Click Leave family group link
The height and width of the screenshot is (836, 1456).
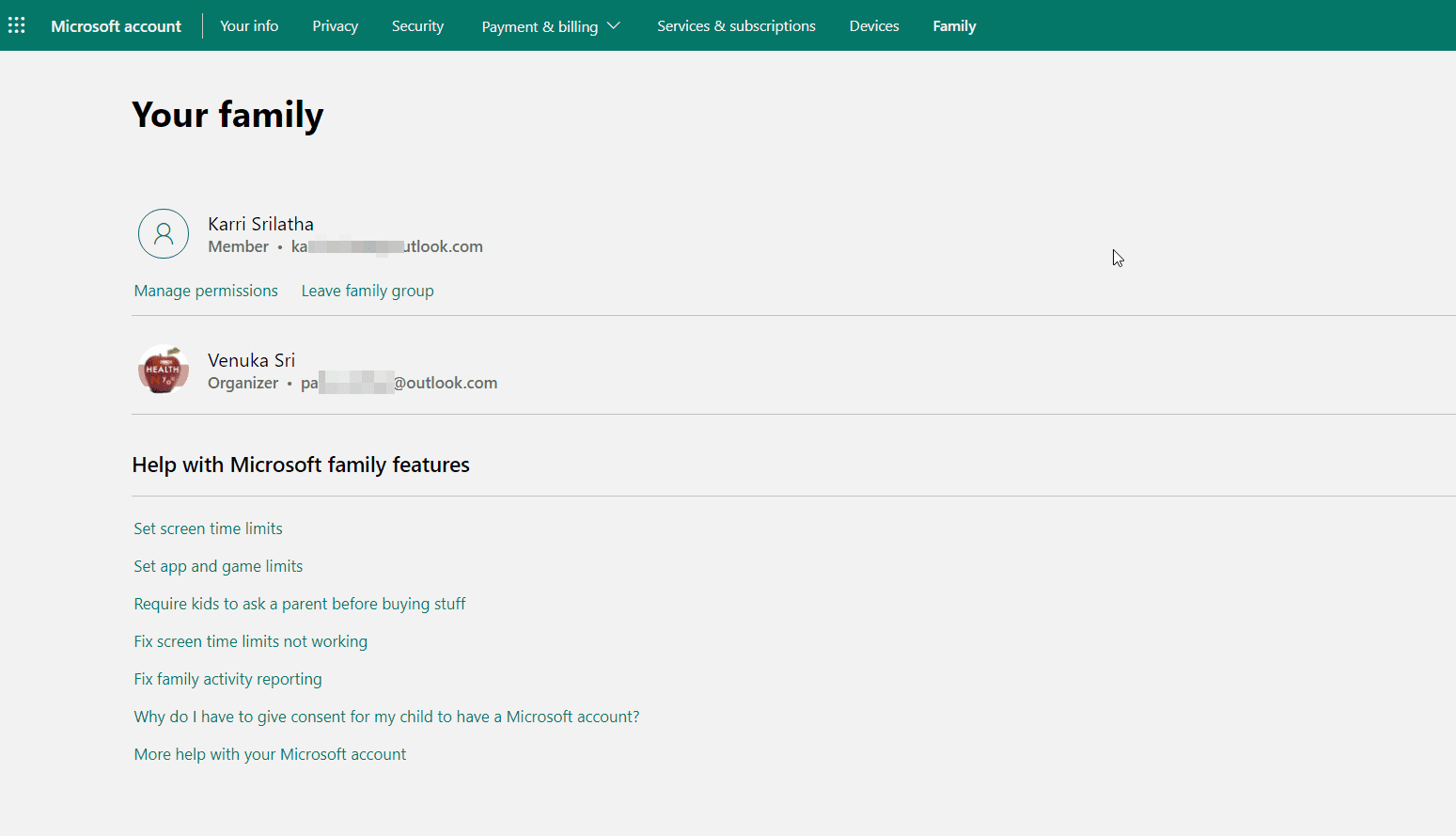[x=368, y=291]
